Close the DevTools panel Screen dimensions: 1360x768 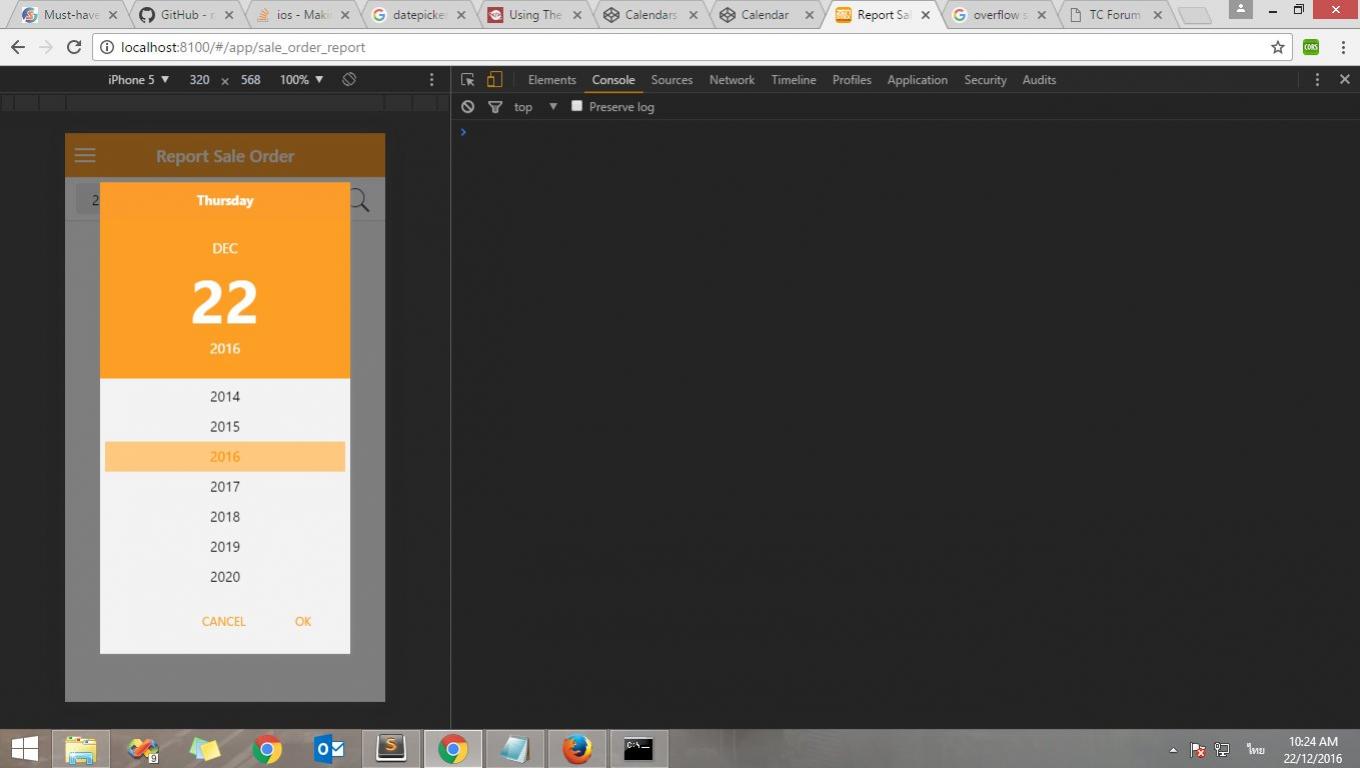click(1345, 80)
